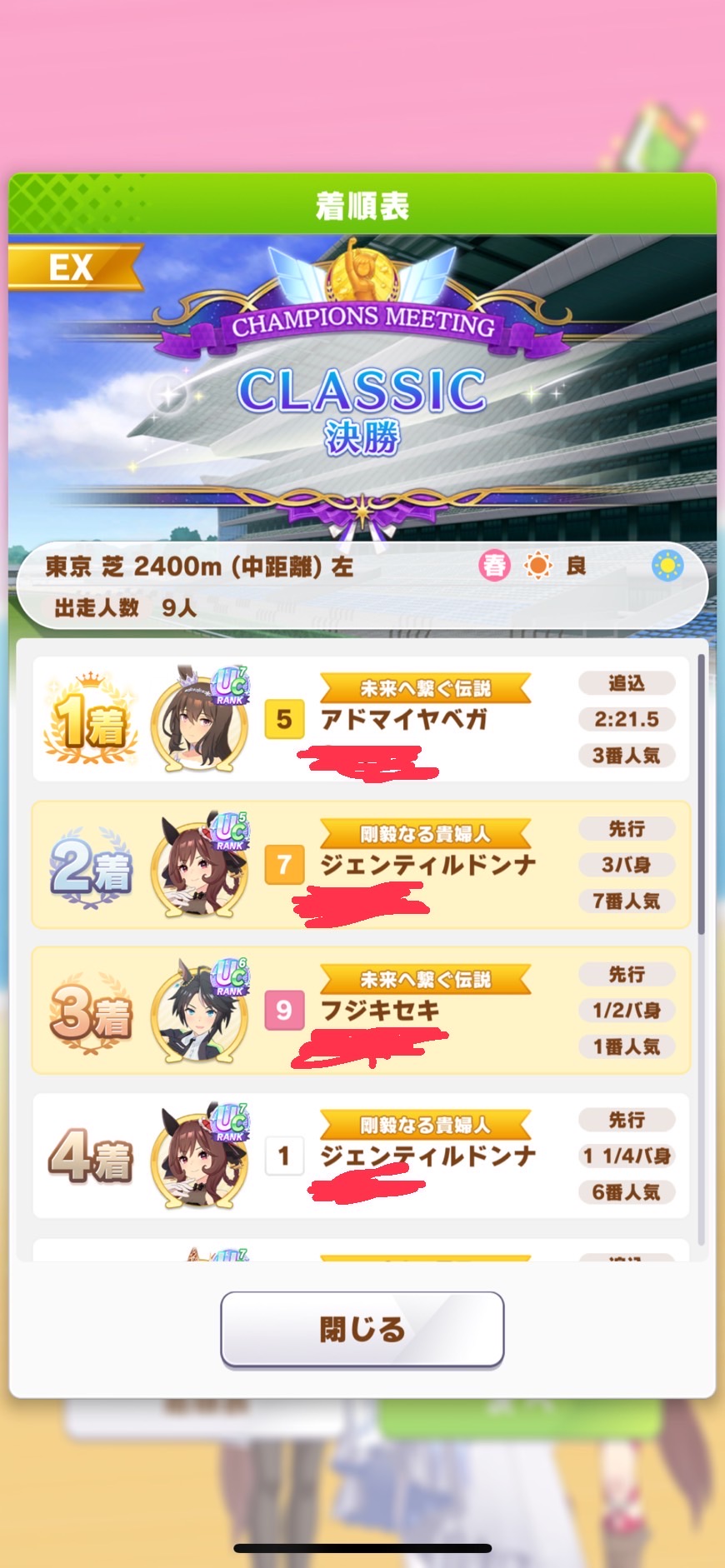Tap the silver 2着 rank badge
The height and width of the screenshot is (1568, 725).
coord(90,866)
